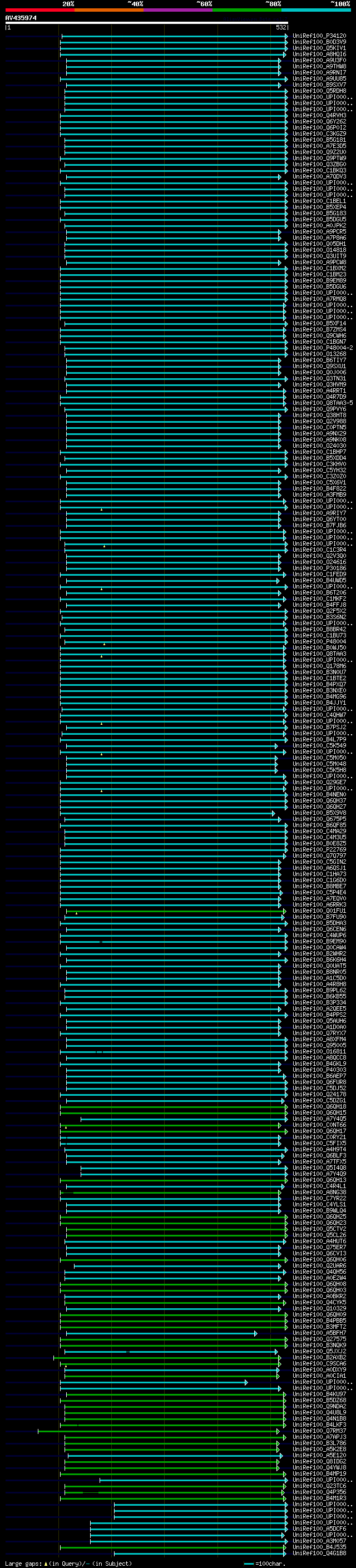Image resolution: width=356 pixels, height=1568 pixels.
Task: Select hit UniRef100_Q4RVH3
Action: [319, 115]
